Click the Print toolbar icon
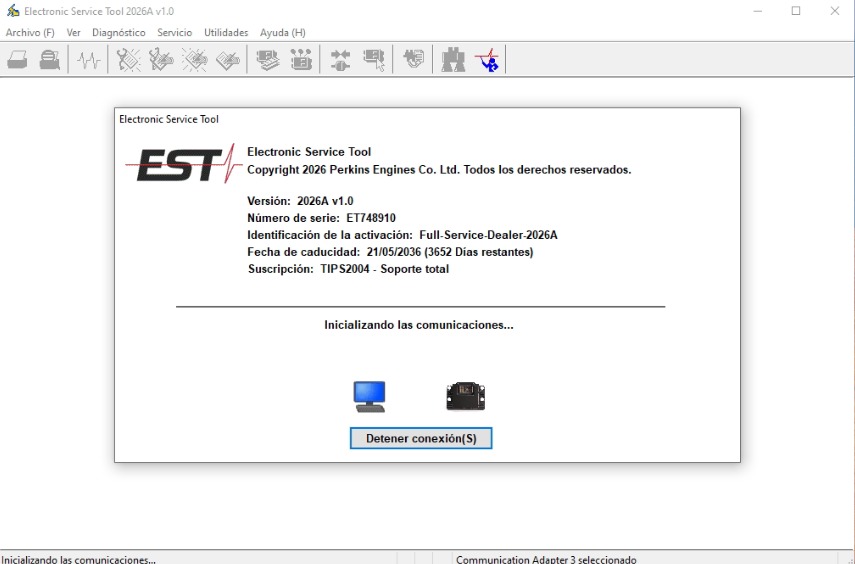Screen dimensions: 855x564 [x=17, y=59]
